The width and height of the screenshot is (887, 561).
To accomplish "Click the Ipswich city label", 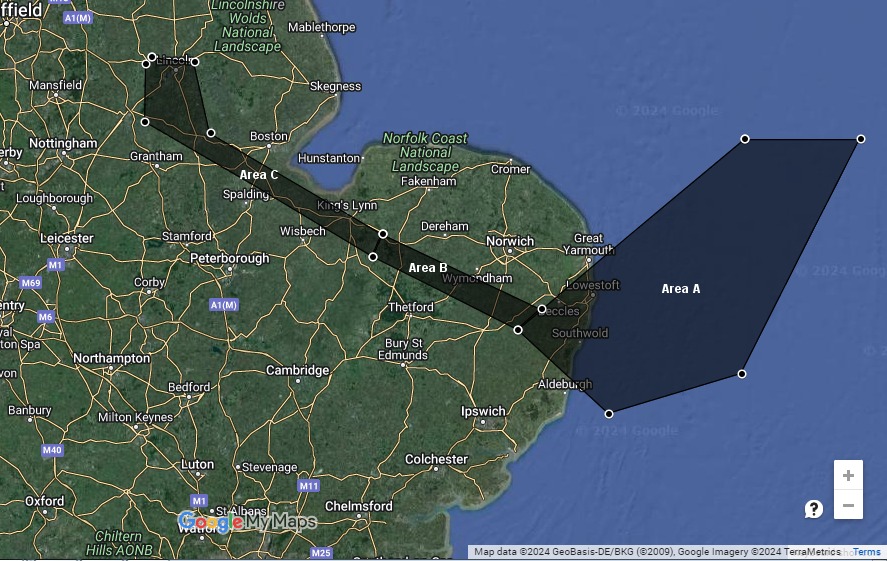I will tap(483, 411).
